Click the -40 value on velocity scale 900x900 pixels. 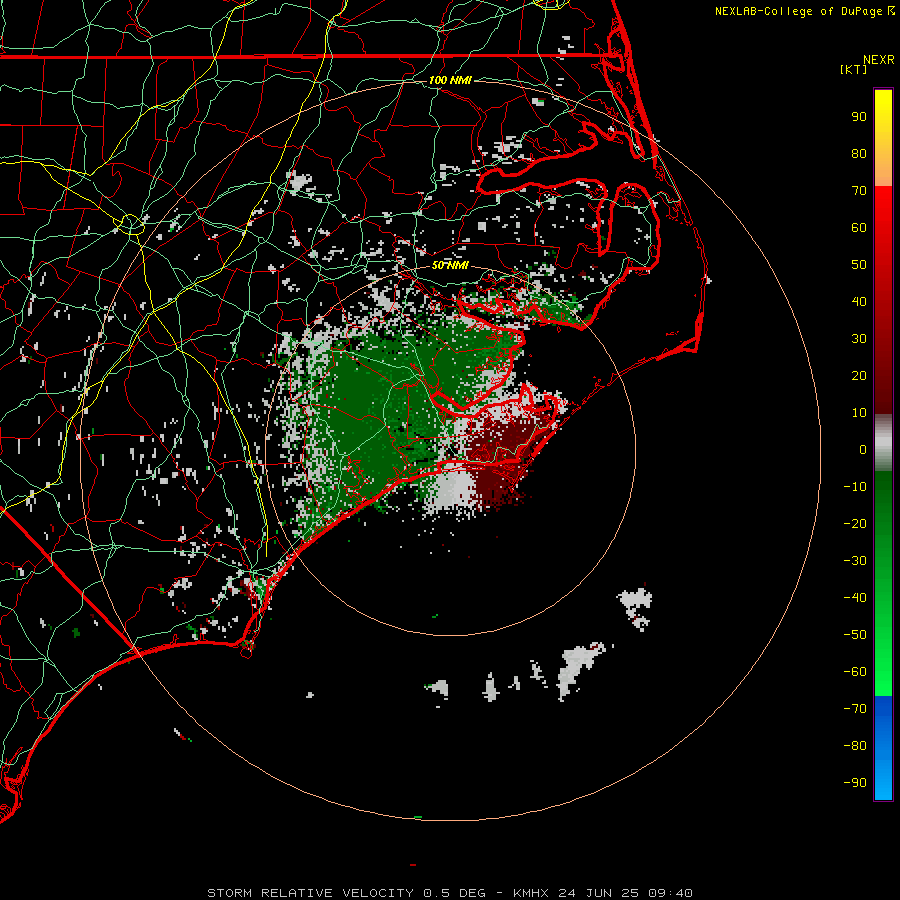(x=855, y=598)
